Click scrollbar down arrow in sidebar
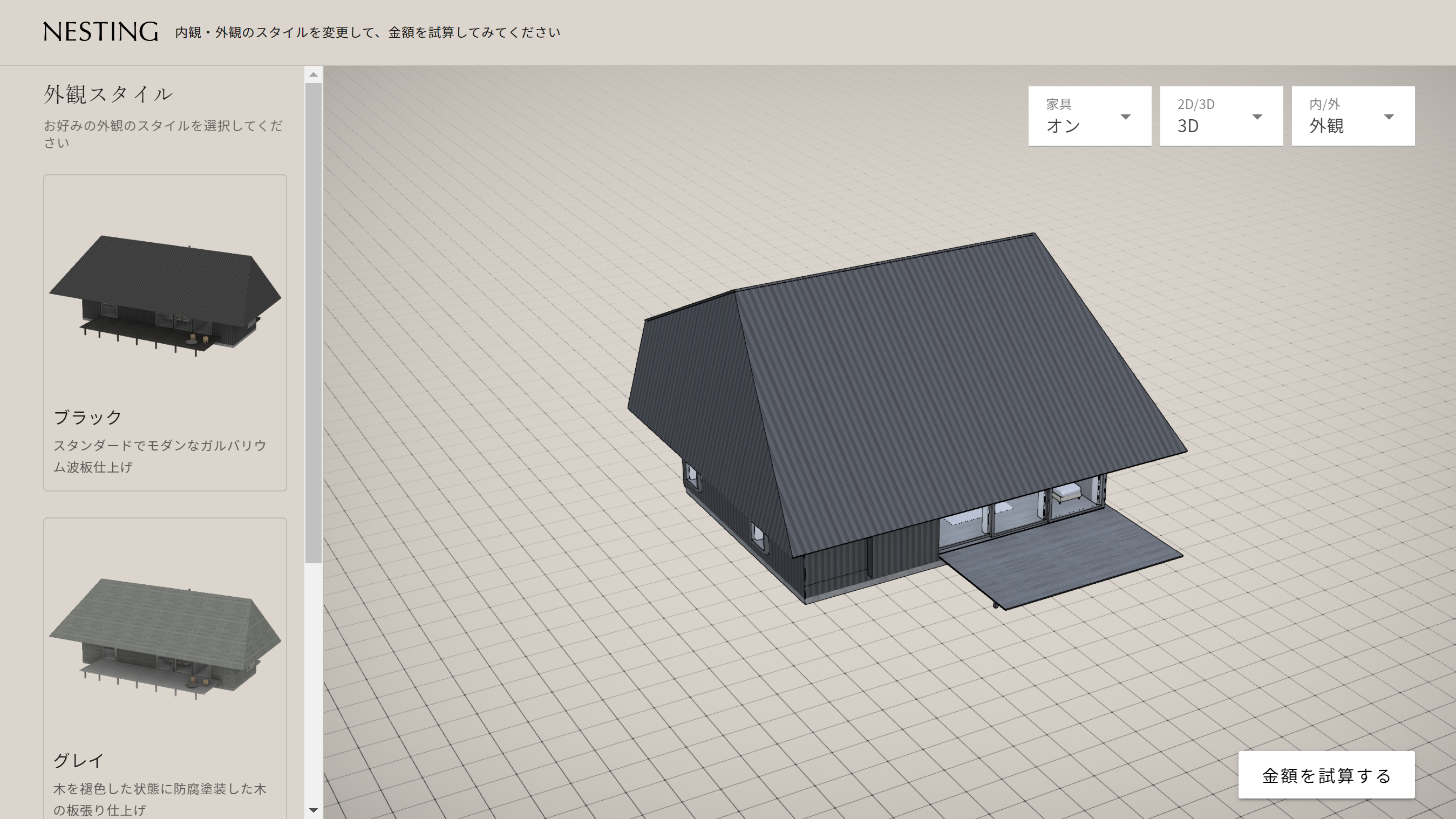Image resolution: width=1456 pixels, height=819 pixels. tap(314, 810)
